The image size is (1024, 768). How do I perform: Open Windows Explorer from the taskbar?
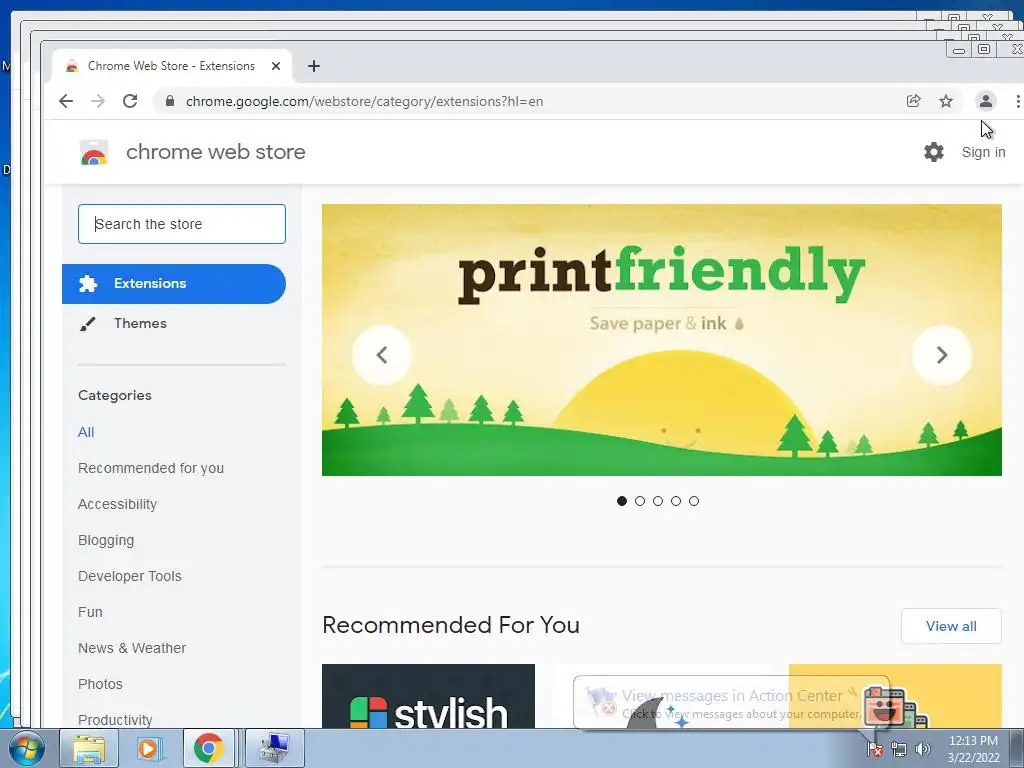click(89, 748)
